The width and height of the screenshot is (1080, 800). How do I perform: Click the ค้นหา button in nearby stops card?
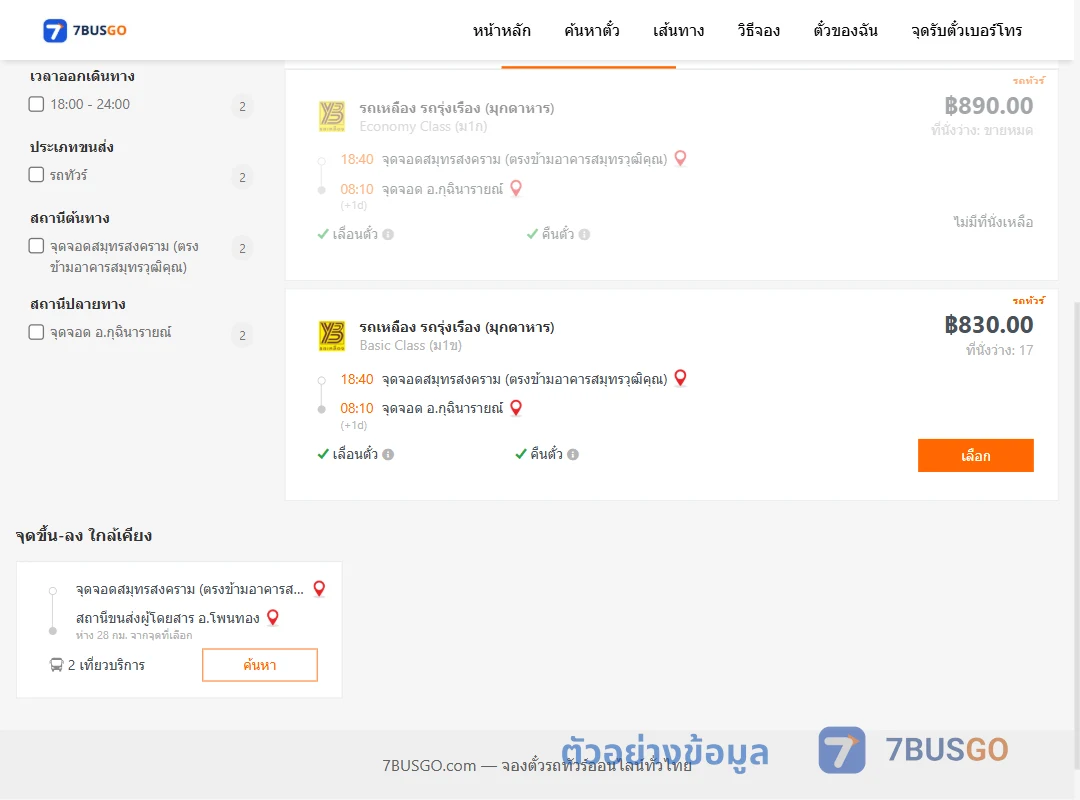click(x=260, y=665)
